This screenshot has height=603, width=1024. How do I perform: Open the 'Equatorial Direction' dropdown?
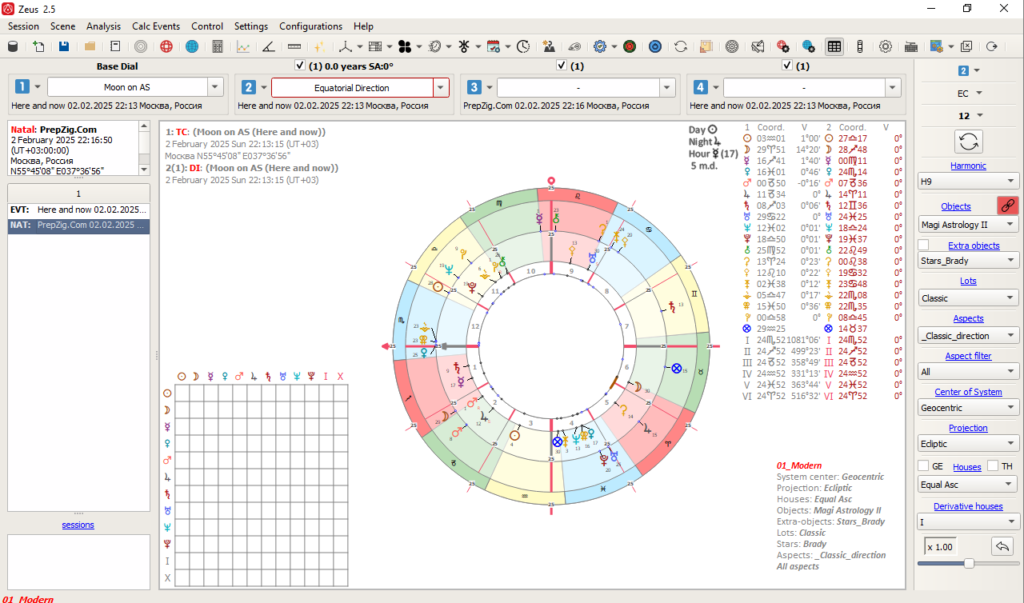441,88
